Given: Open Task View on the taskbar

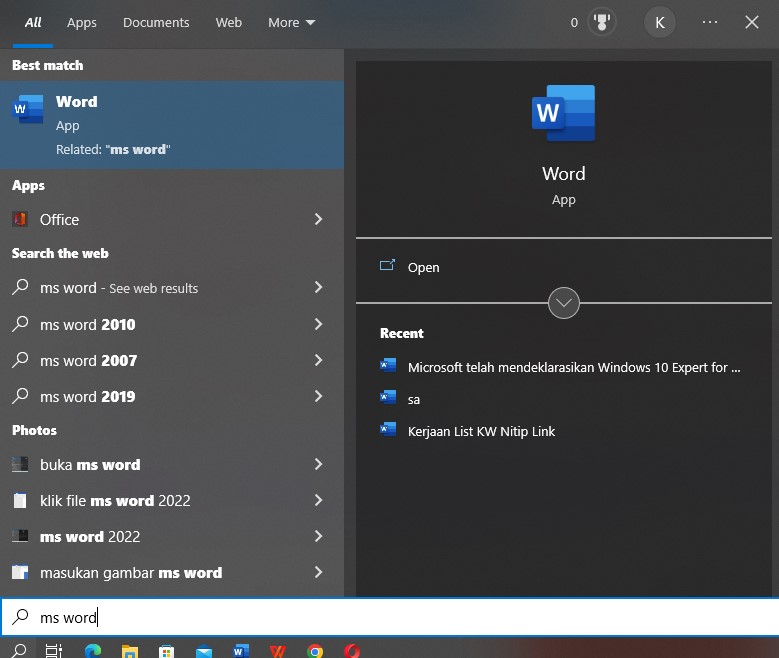Looking at the screenshot, I should coord(54,651).
